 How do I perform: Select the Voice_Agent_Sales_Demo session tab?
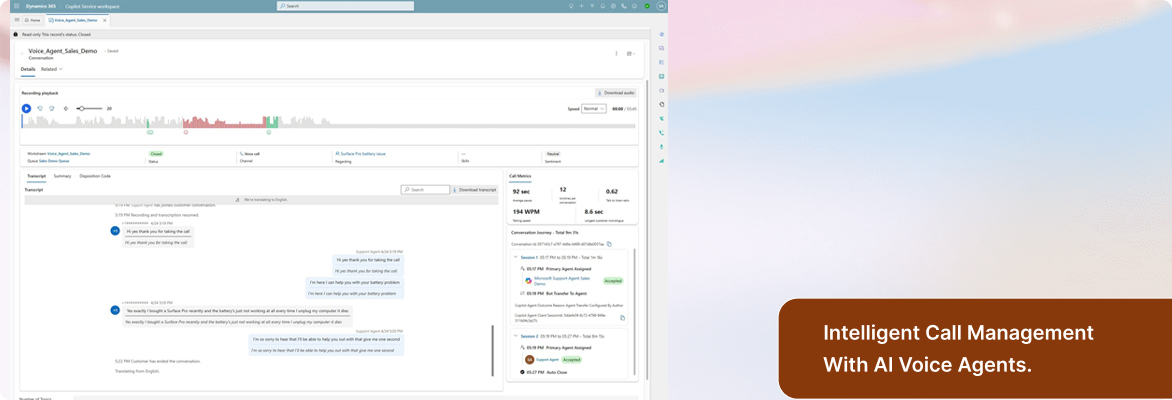tap(73, 20)
